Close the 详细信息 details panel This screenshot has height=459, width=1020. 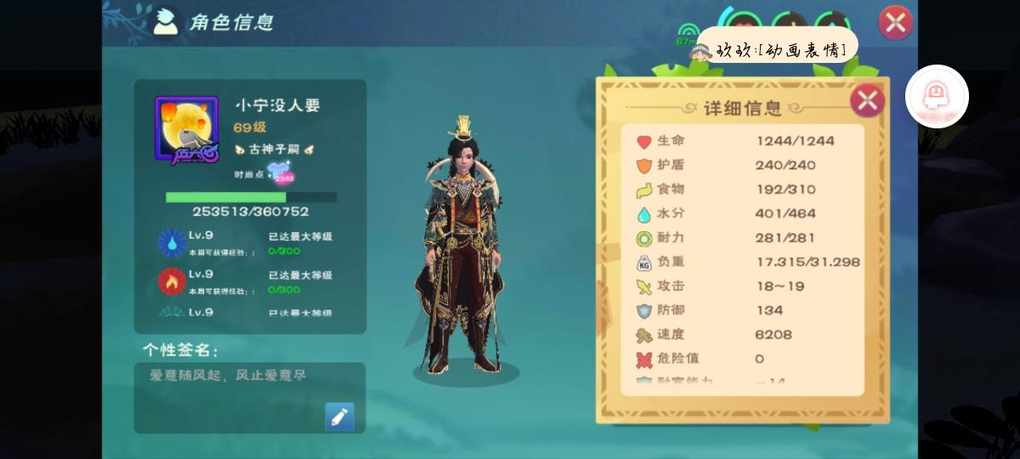(x=867, y=101)
